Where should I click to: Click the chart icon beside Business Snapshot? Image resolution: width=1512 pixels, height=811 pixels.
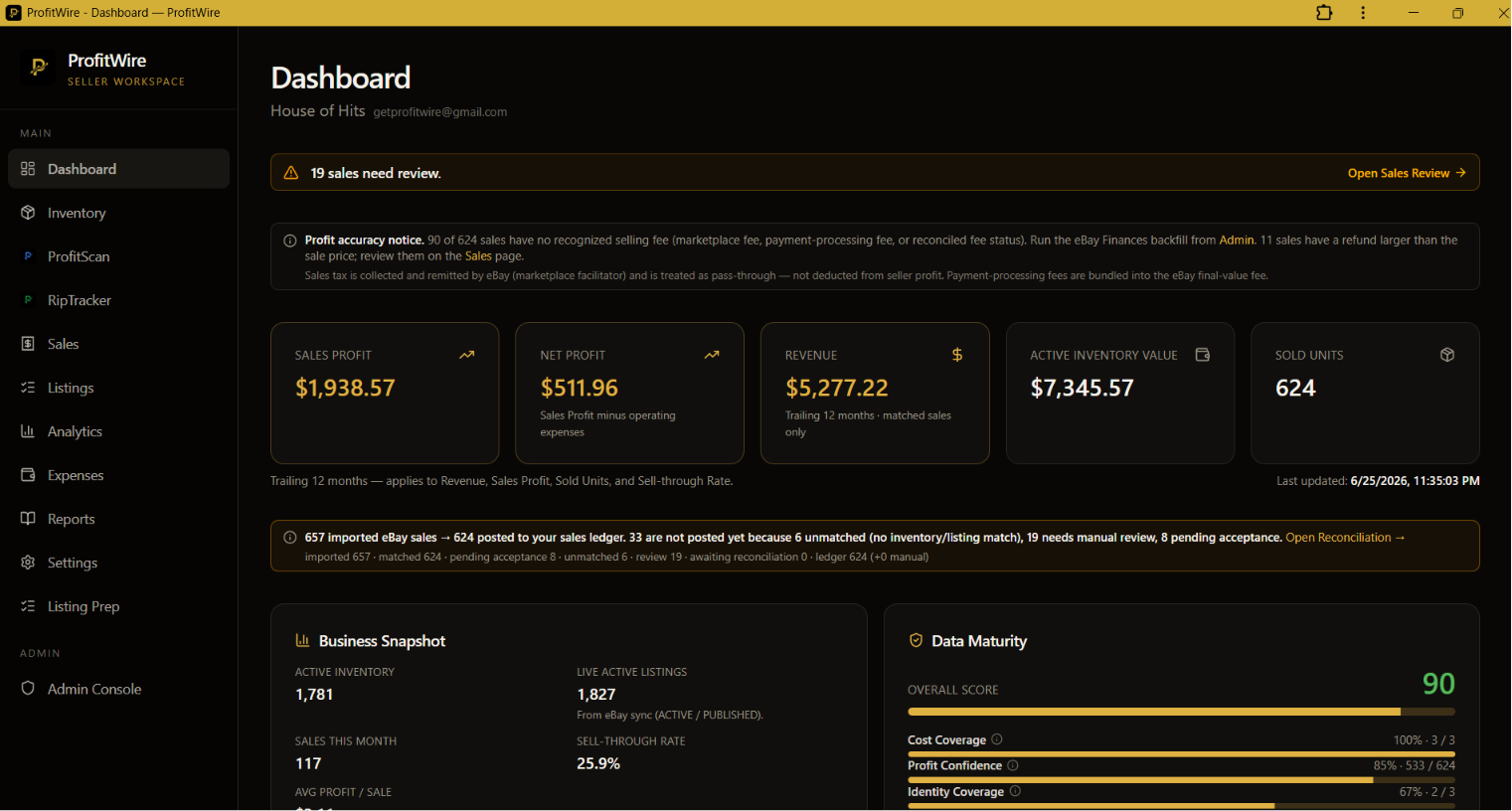coord(302,641)
